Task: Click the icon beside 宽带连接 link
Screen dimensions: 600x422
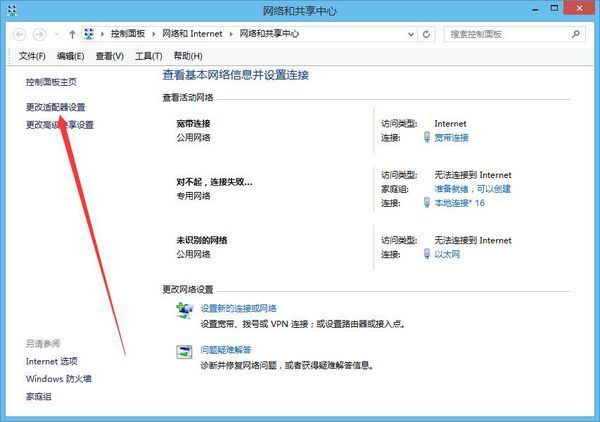Action: pyautogui.click(x=427, y=137)
